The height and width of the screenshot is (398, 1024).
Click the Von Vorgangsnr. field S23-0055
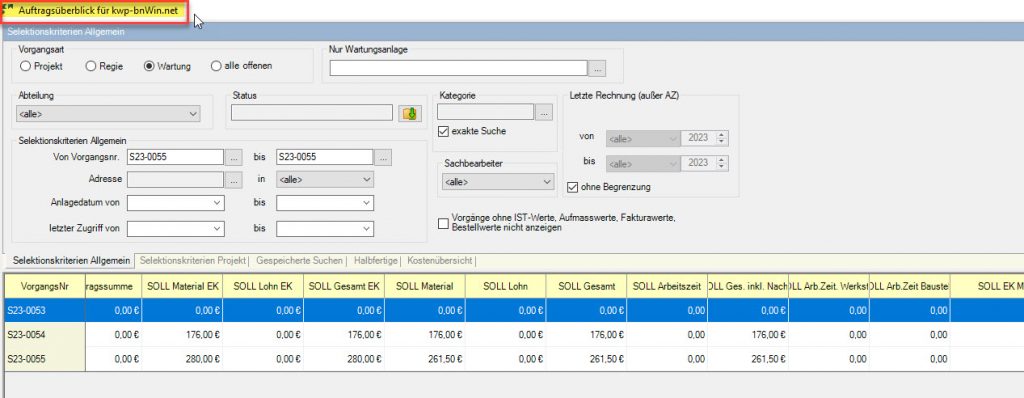tap(176, 157)
